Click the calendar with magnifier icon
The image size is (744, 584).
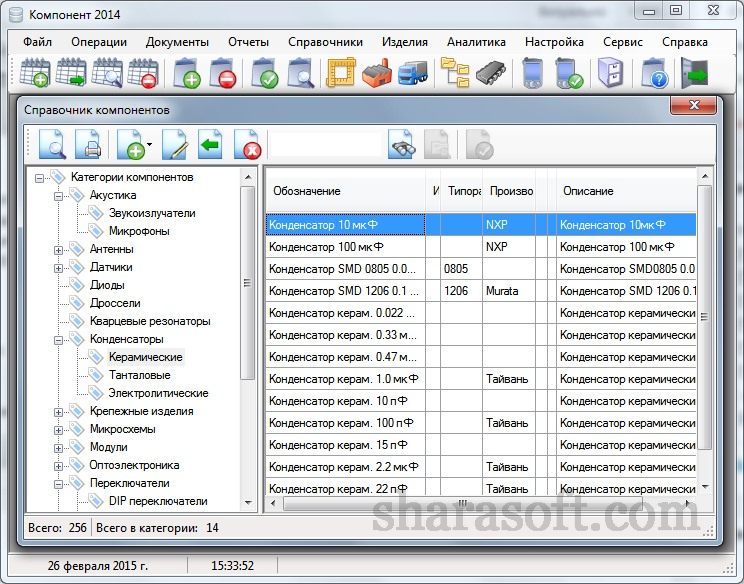[x=107, y=73]
